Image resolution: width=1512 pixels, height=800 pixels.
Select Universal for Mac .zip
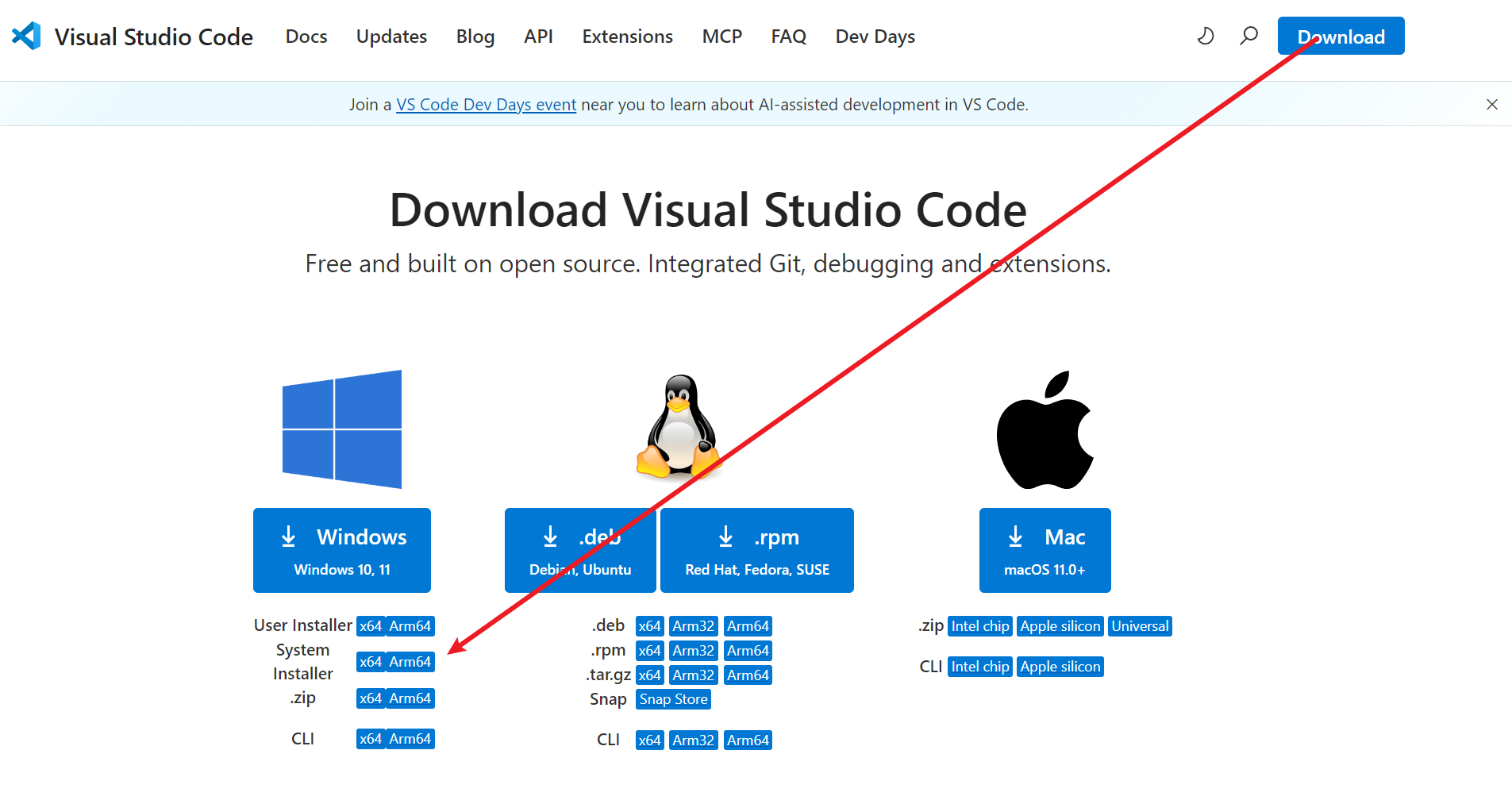(x=1140, y=626)
